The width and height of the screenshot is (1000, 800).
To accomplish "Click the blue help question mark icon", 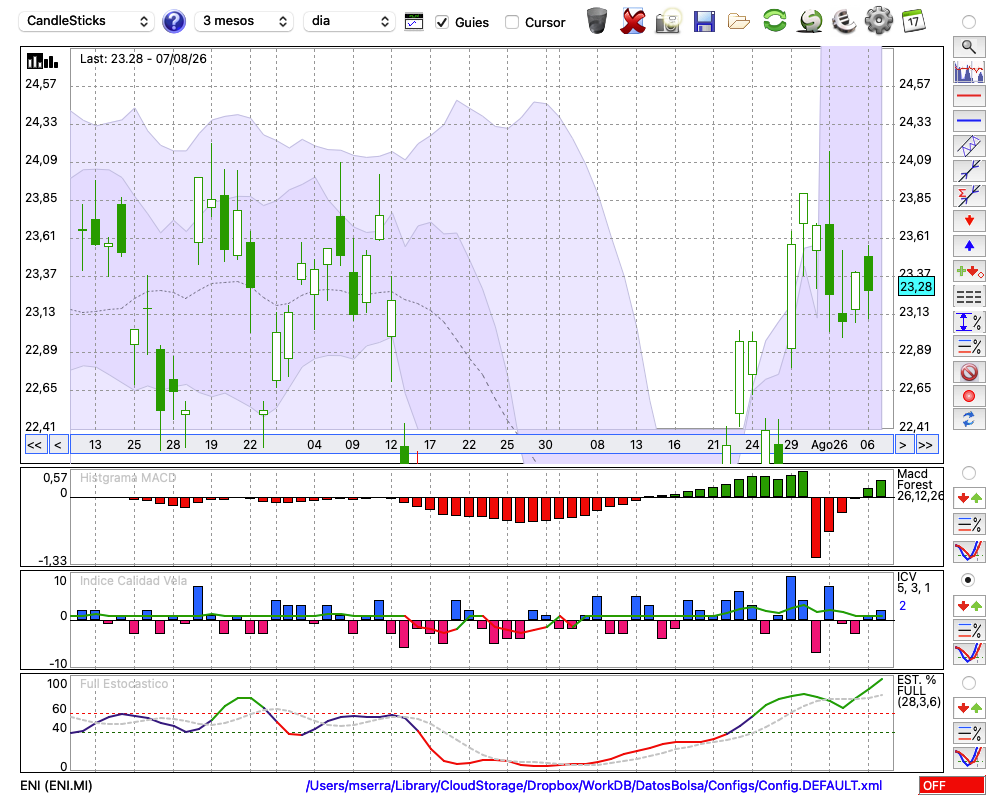I will tap(173, 21).
